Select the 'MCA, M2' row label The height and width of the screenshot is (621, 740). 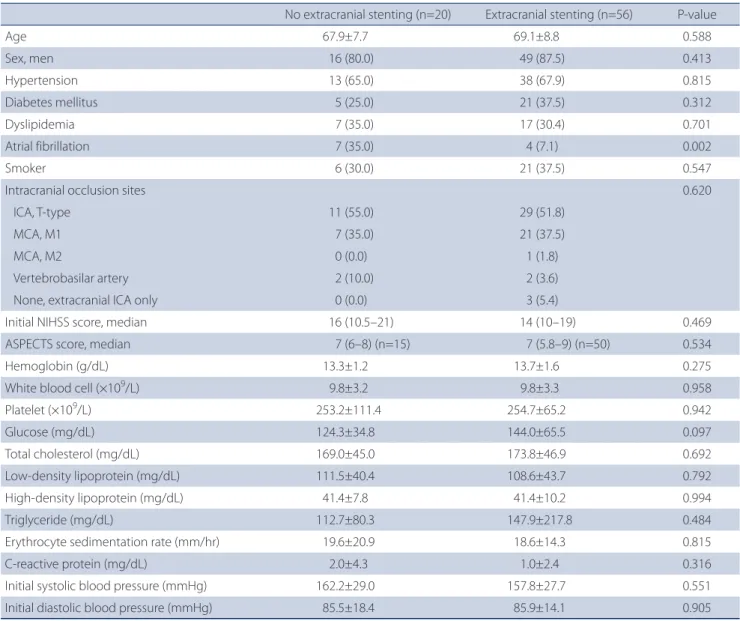37,256
